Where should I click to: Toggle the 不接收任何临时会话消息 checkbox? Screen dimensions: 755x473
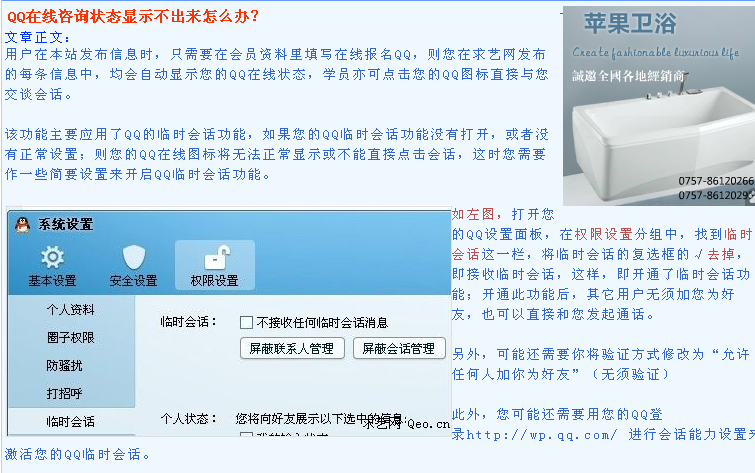pos(247,322)
